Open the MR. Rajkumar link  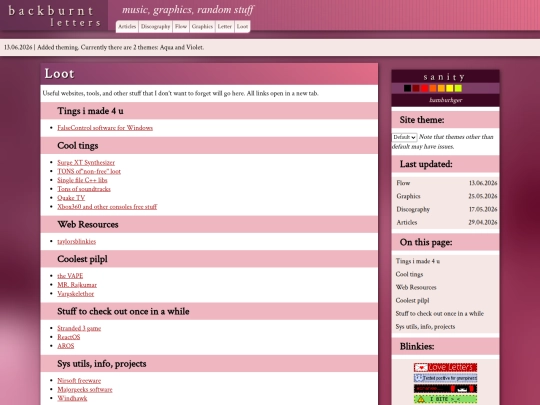point(77,285)
